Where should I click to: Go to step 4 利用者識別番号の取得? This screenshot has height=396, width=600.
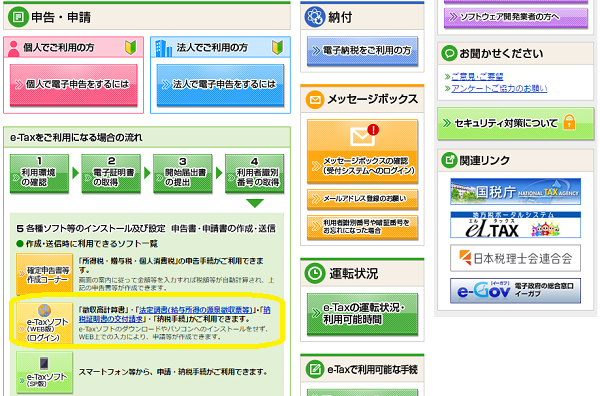point(254,173)
